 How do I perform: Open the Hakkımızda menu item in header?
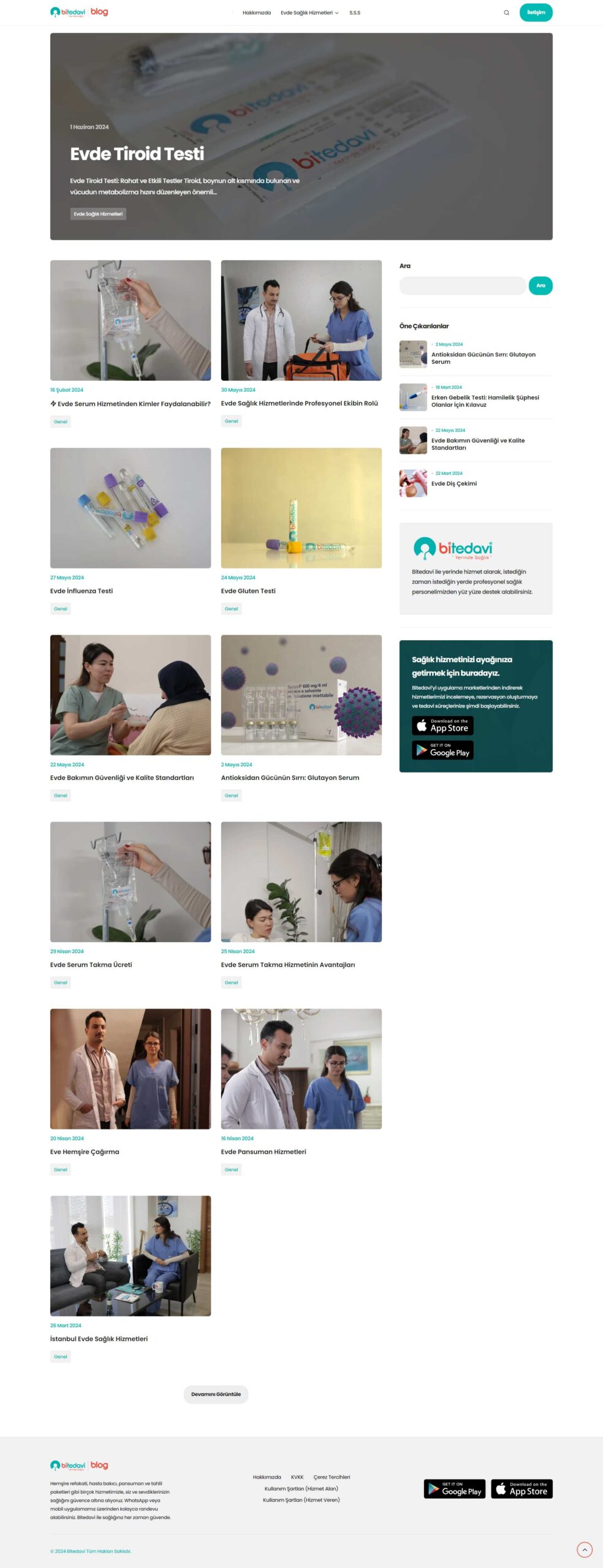257,13
